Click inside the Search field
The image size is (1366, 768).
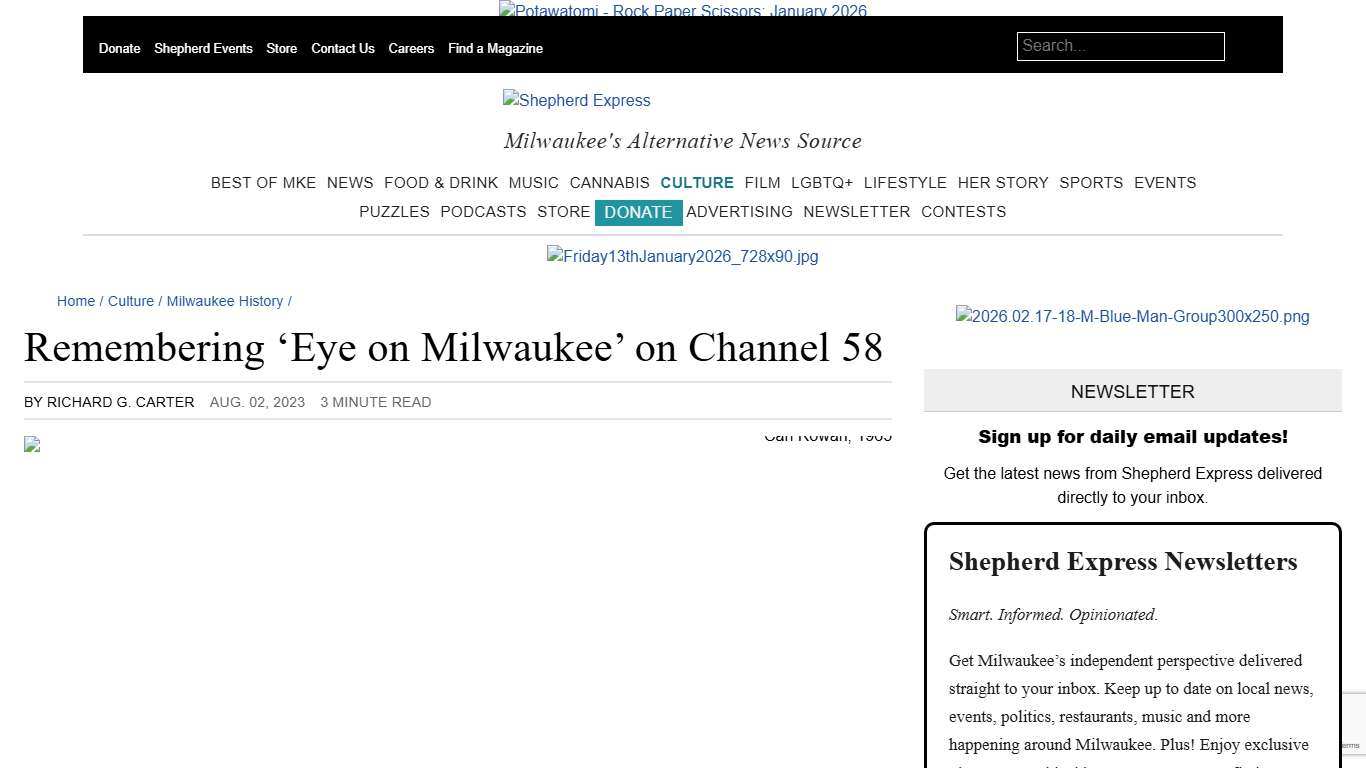(x=1120, y=46)
